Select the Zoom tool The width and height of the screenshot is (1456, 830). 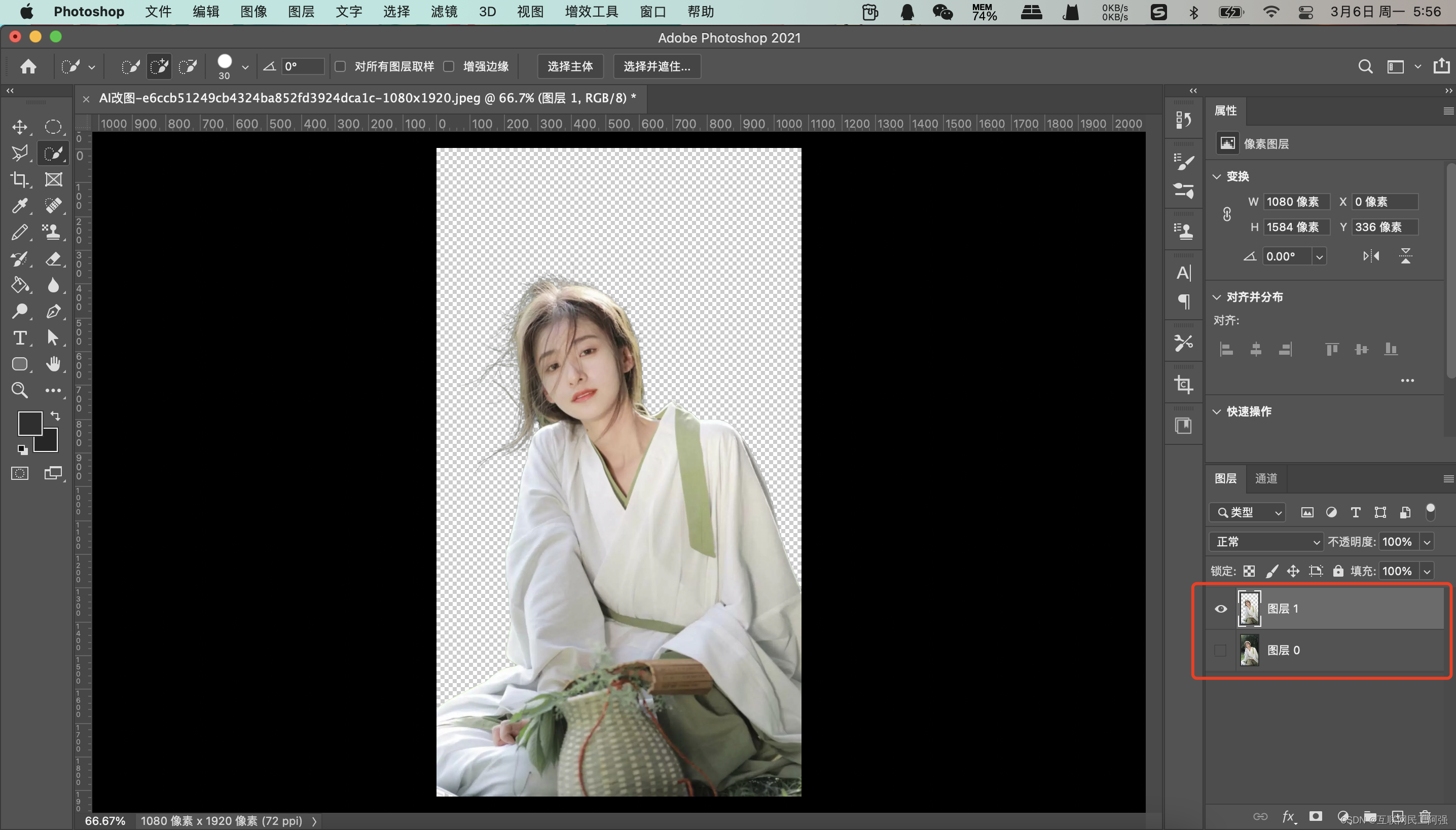20,391
